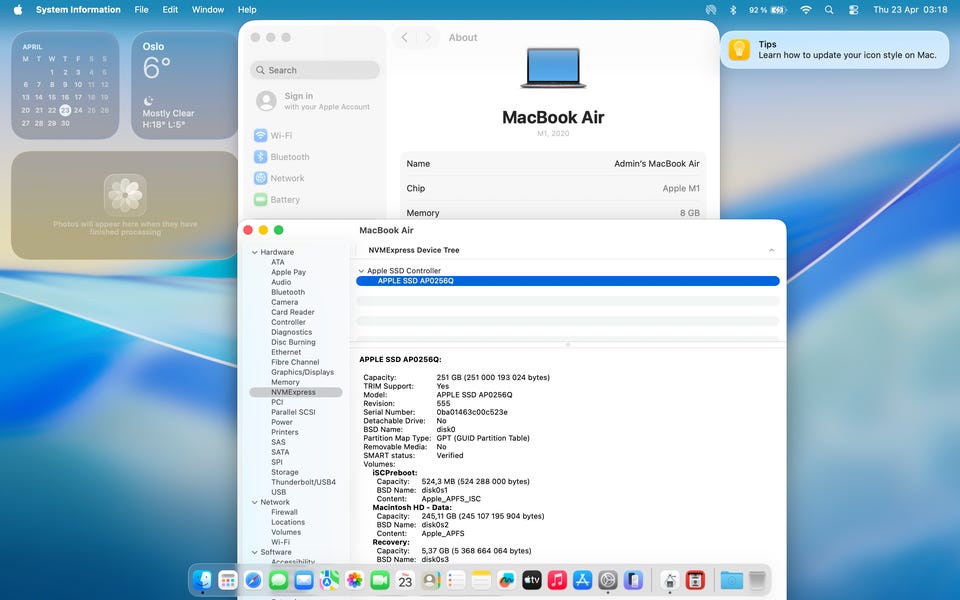Launch Freeform from the Dock
The image size is (960, 600).
(x=506, y=579)
